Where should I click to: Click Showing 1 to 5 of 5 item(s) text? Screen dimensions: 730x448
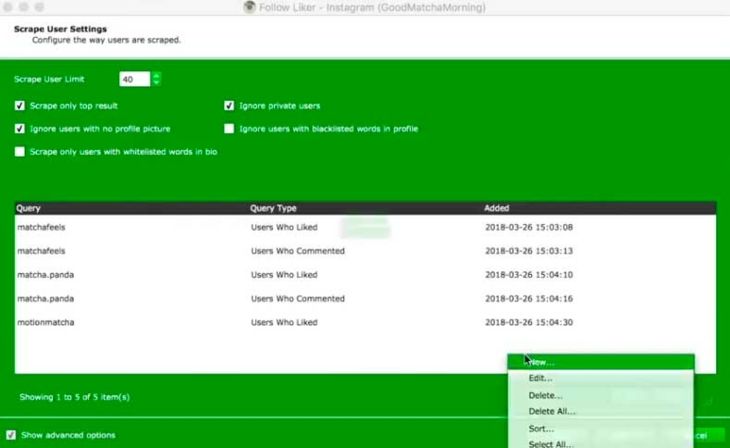74,397
